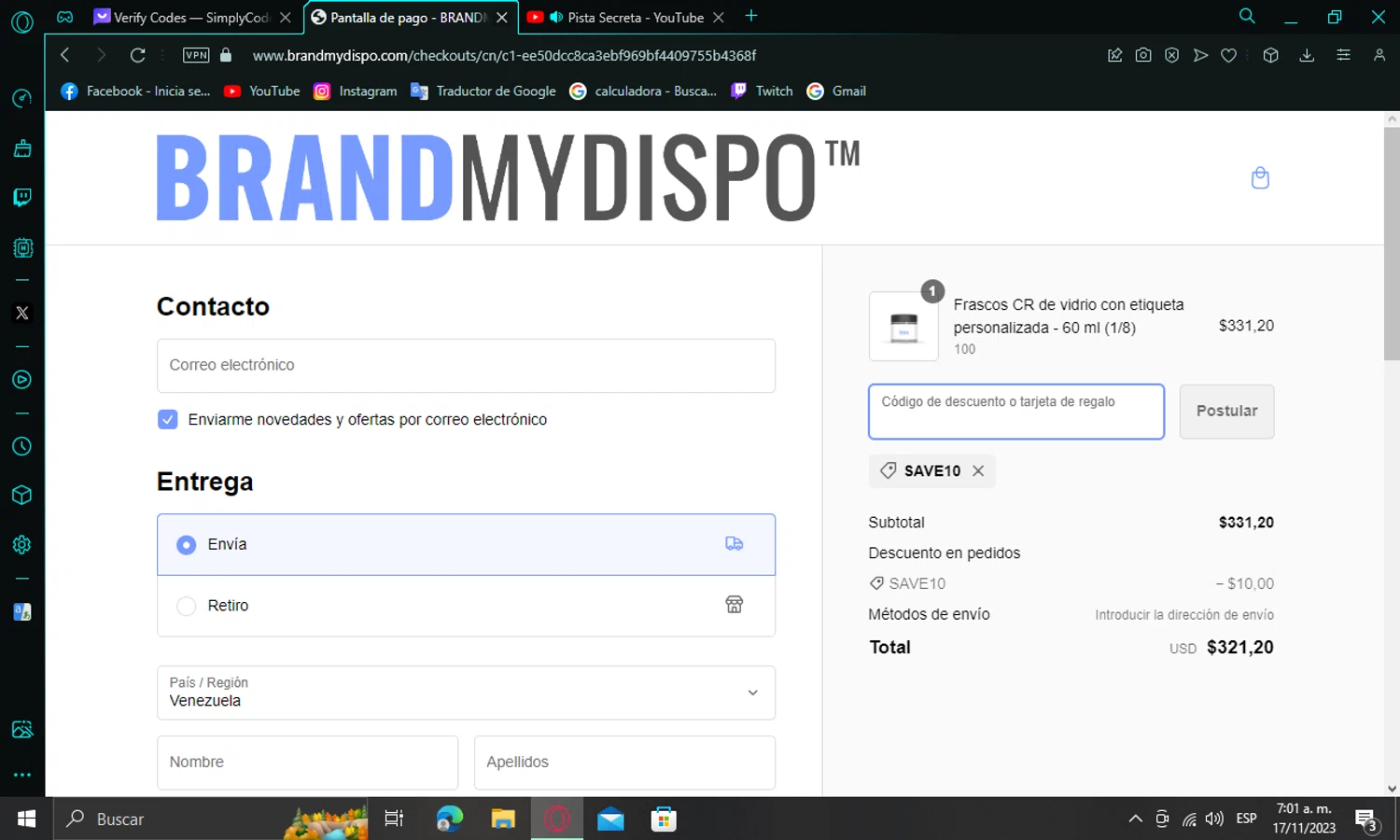This screenshot has width=1400, height=840.
Task: Open the Traductor de Google bookmark
Action: pyautogui.click(x=483, y=91)
